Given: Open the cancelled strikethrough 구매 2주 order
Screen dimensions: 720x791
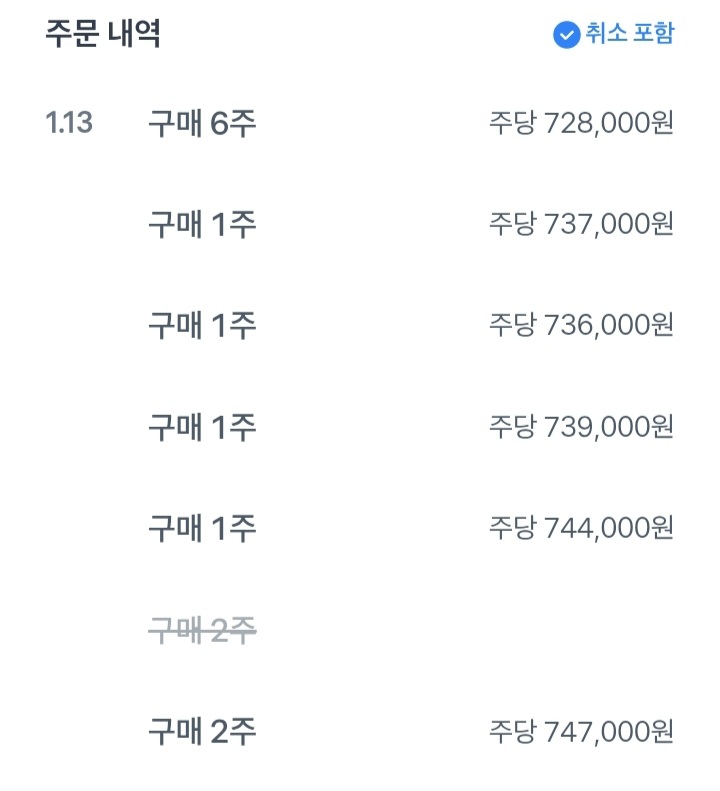Looking at the screenshot, I should (202, 629).
